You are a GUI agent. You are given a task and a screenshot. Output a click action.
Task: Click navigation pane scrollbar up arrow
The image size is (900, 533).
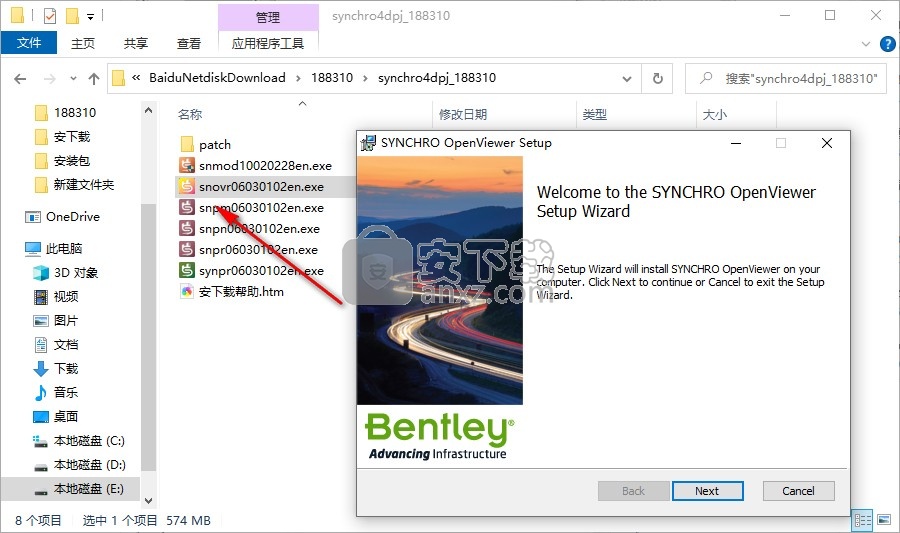pos(149,110)
